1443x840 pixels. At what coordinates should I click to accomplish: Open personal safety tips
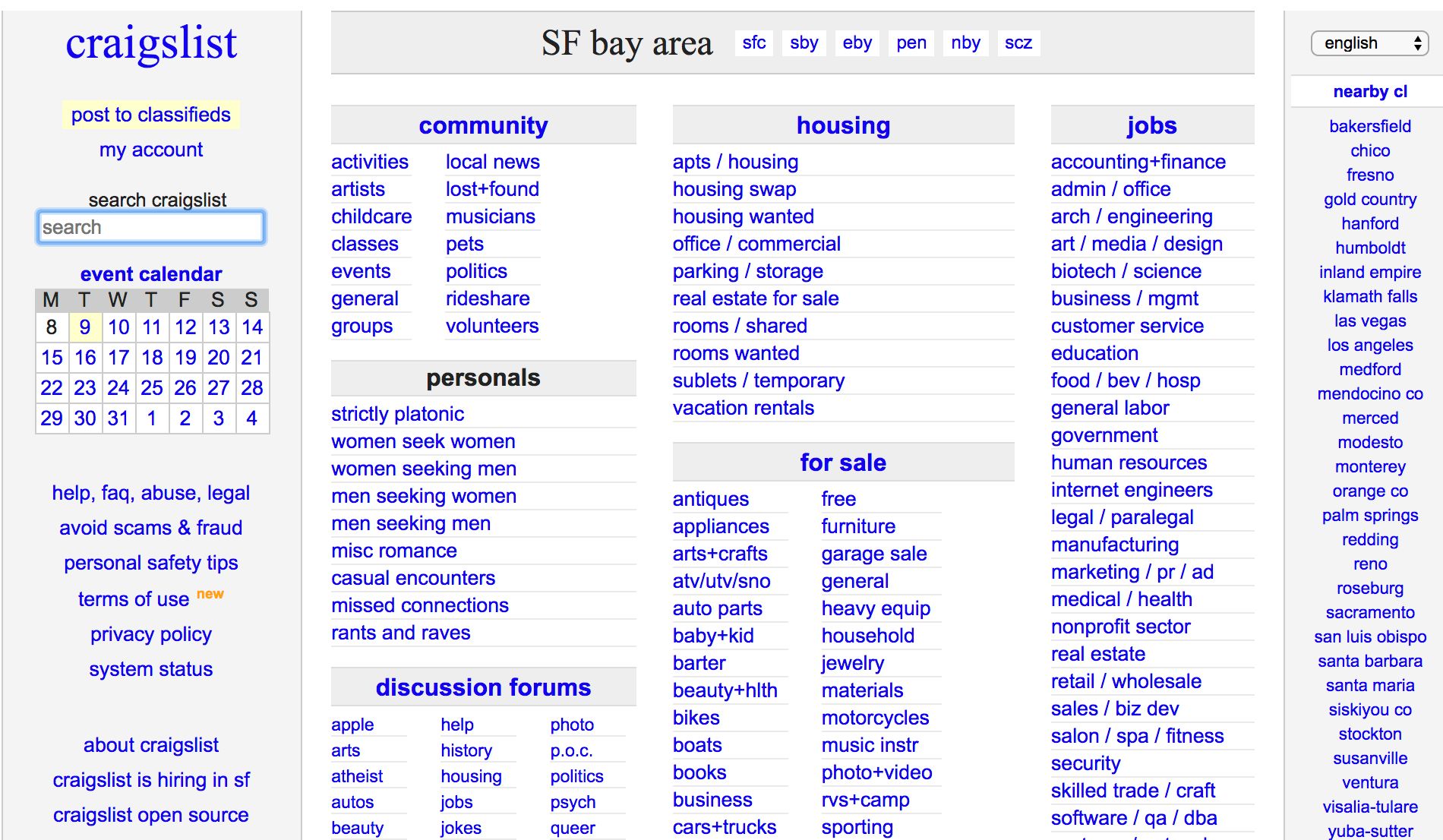pos(151,563)
